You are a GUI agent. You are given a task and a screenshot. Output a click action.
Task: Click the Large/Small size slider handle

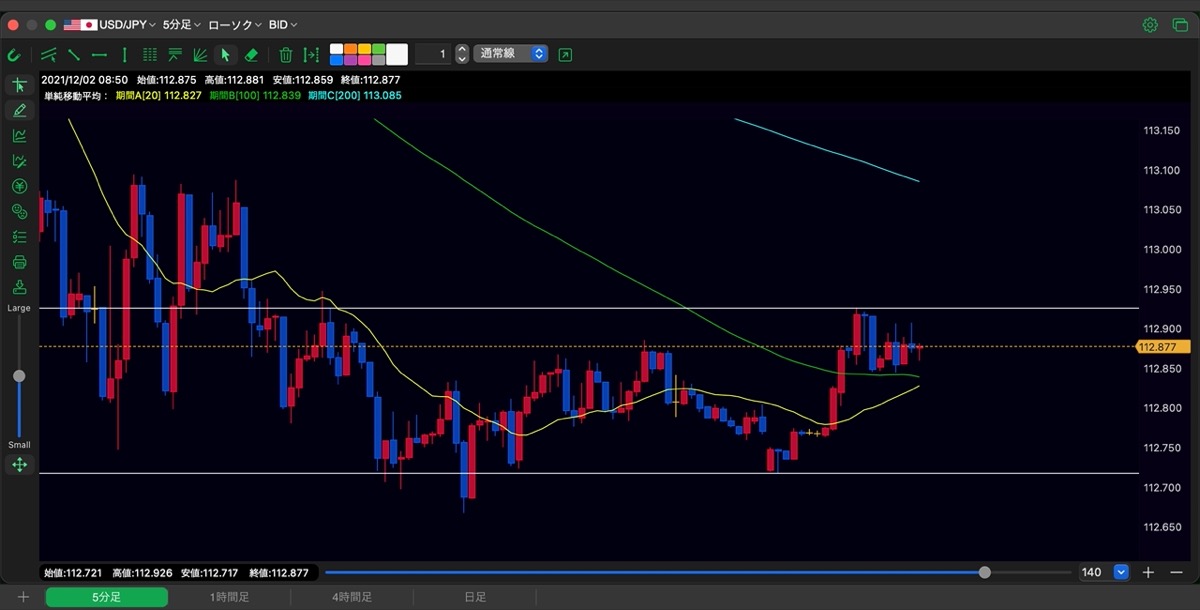[19, 376]
